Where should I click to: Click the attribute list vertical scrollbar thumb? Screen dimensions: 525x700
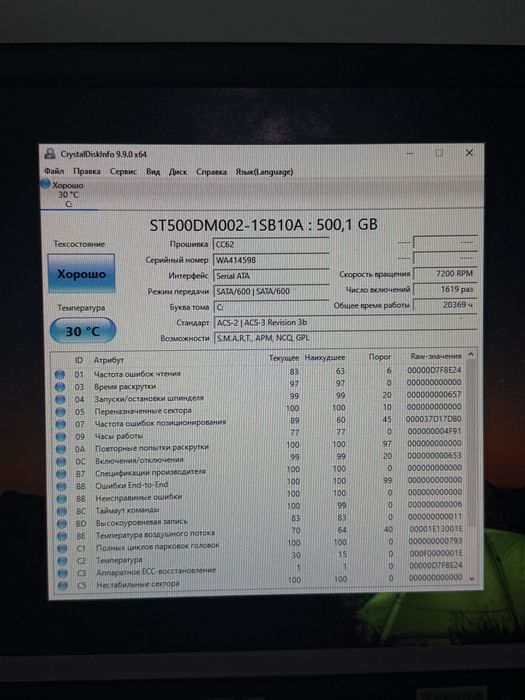tap(471, 442)
